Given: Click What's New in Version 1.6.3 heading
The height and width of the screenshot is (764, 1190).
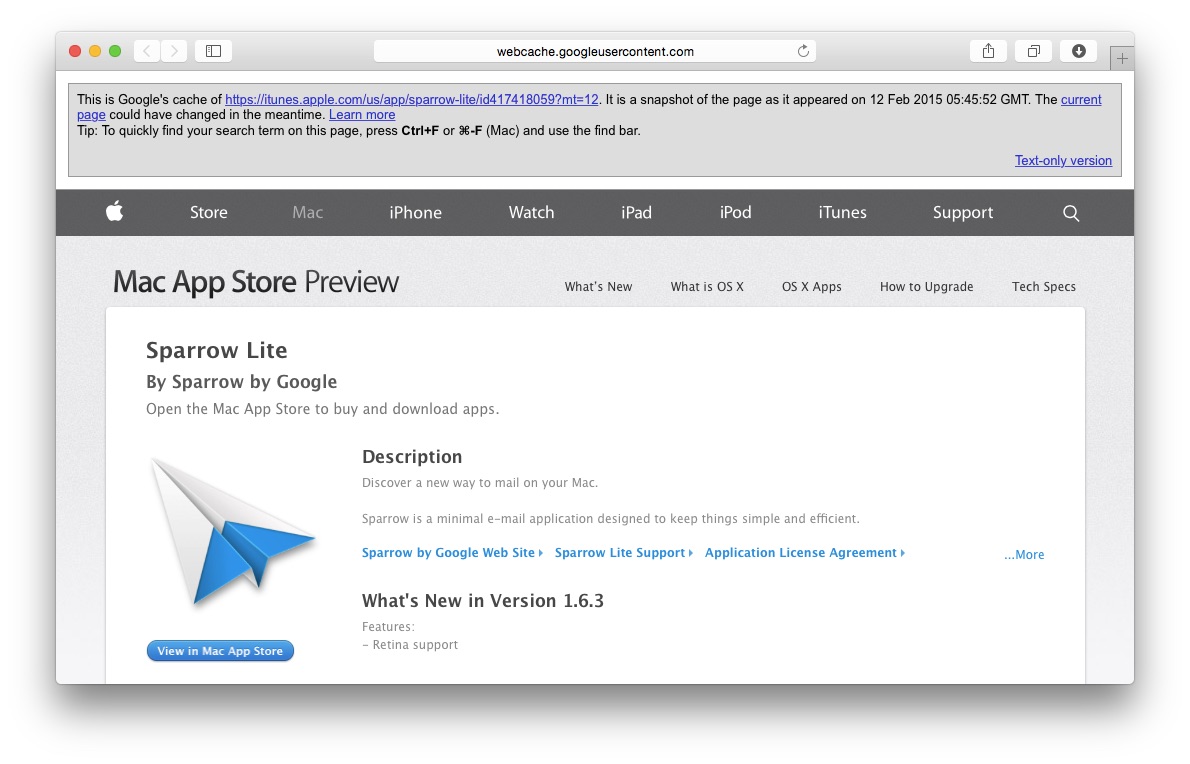Looking at the screenshot, I should (483, 601).
